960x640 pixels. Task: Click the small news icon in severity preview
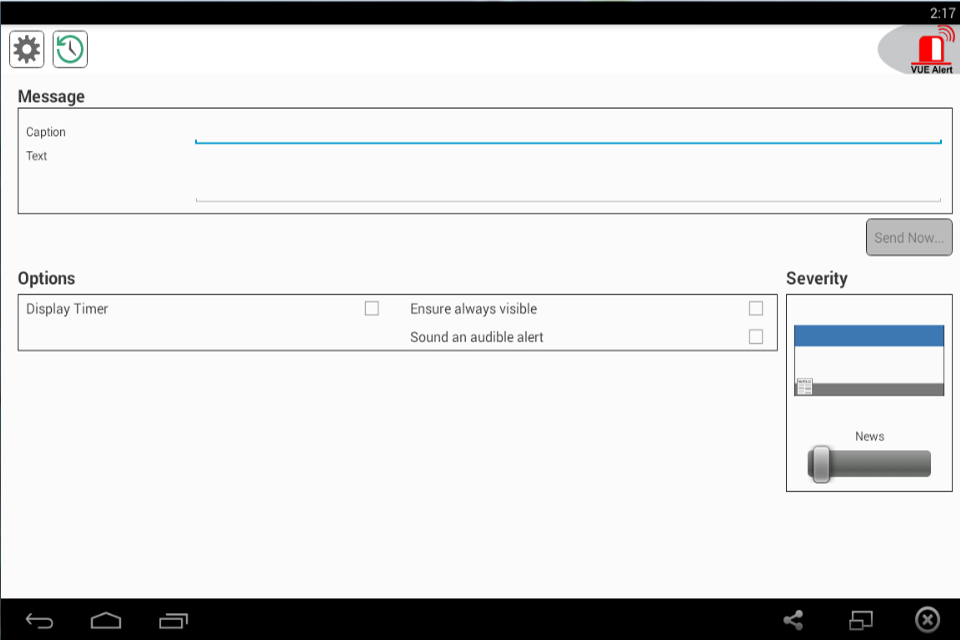[804, 386]
